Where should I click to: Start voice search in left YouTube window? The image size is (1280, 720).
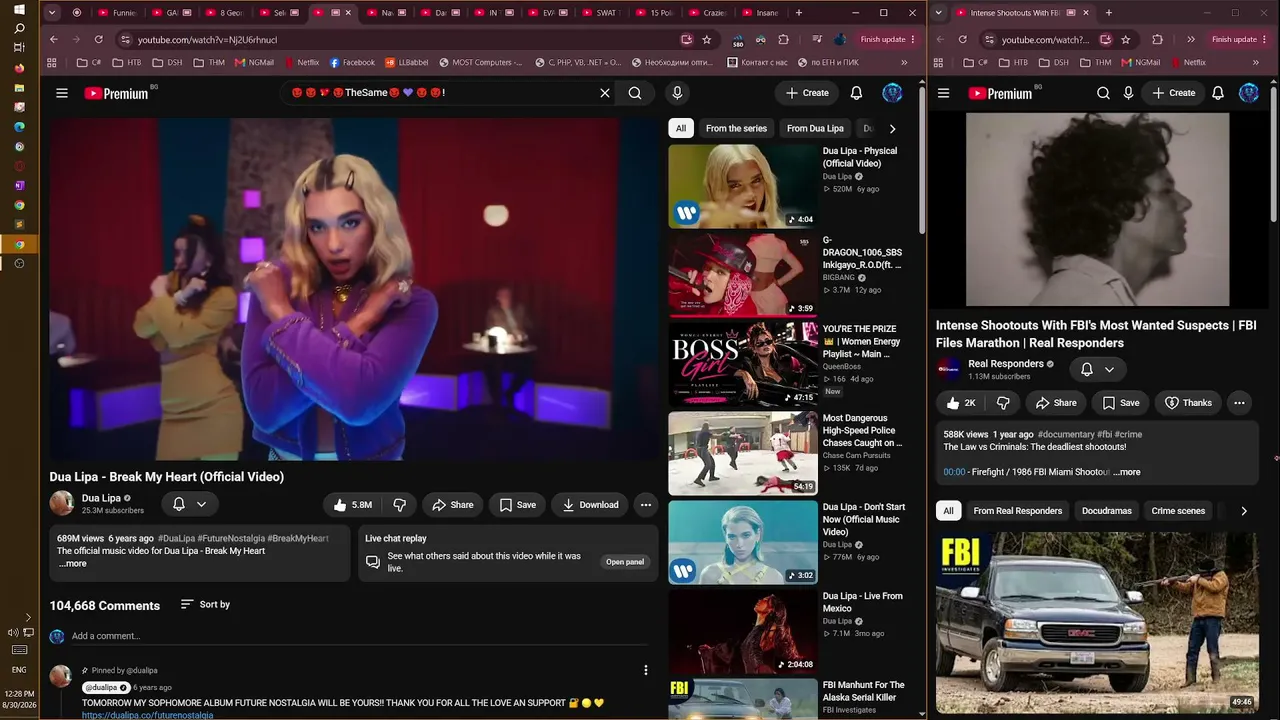point(677,93)
